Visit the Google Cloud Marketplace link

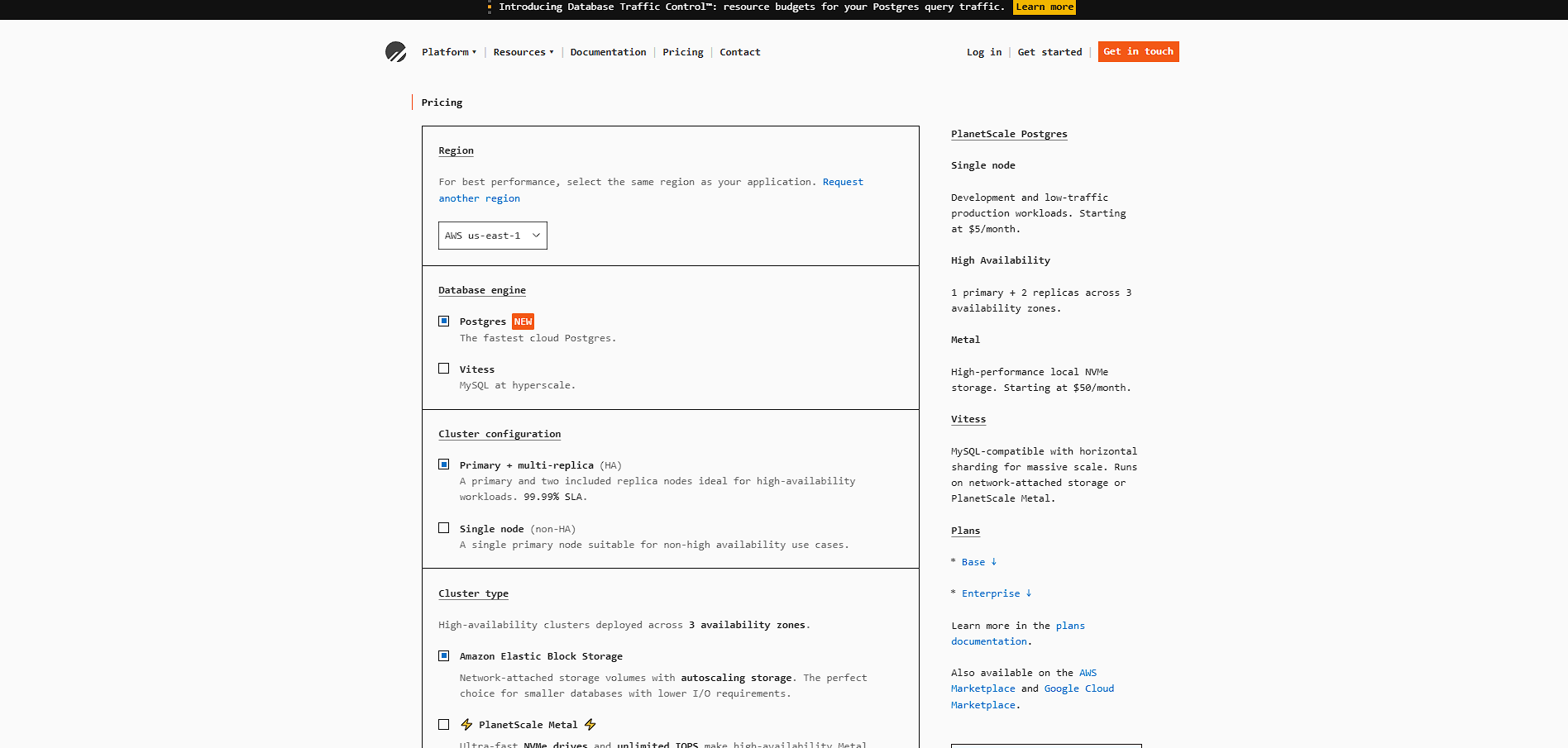pos(1033,697)
